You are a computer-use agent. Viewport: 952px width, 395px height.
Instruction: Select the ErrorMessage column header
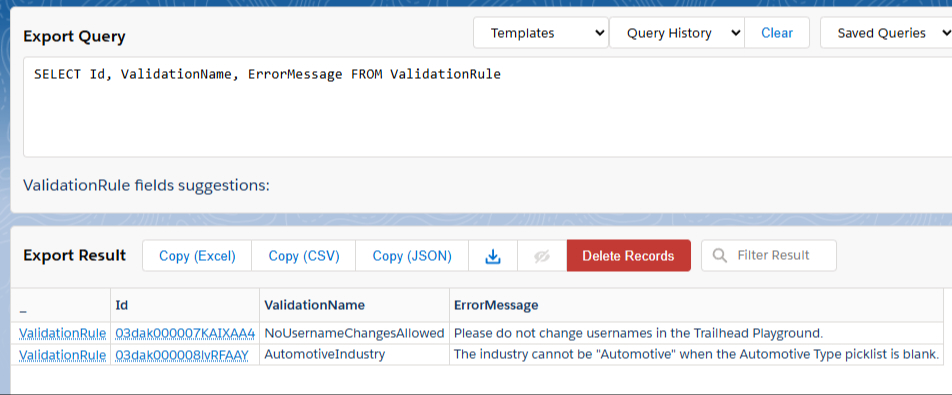coord(696,305)
